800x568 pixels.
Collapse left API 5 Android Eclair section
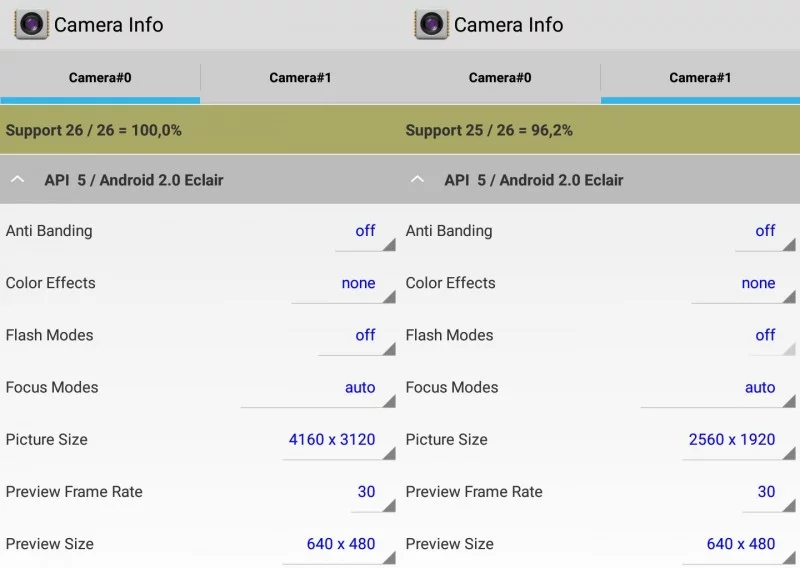(x=18, y=180)
